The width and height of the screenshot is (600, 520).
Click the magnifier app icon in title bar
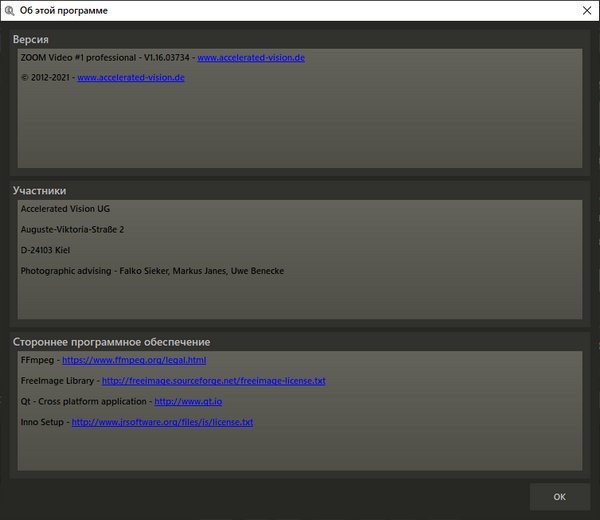pos(9,11)
